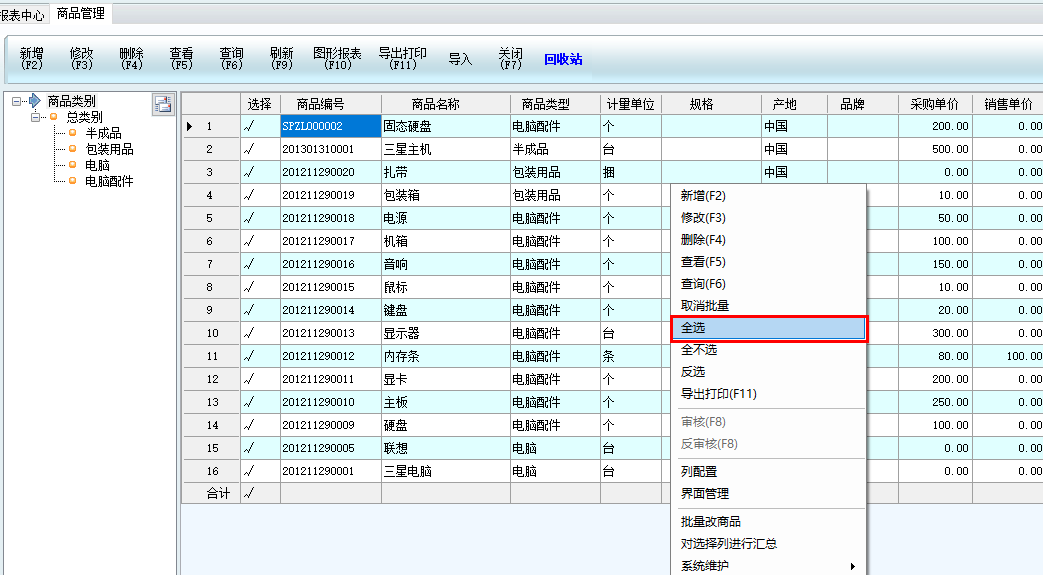
Task: Click 导出打印 (F11) in the toolbar
Action: (x=402, y=58)
